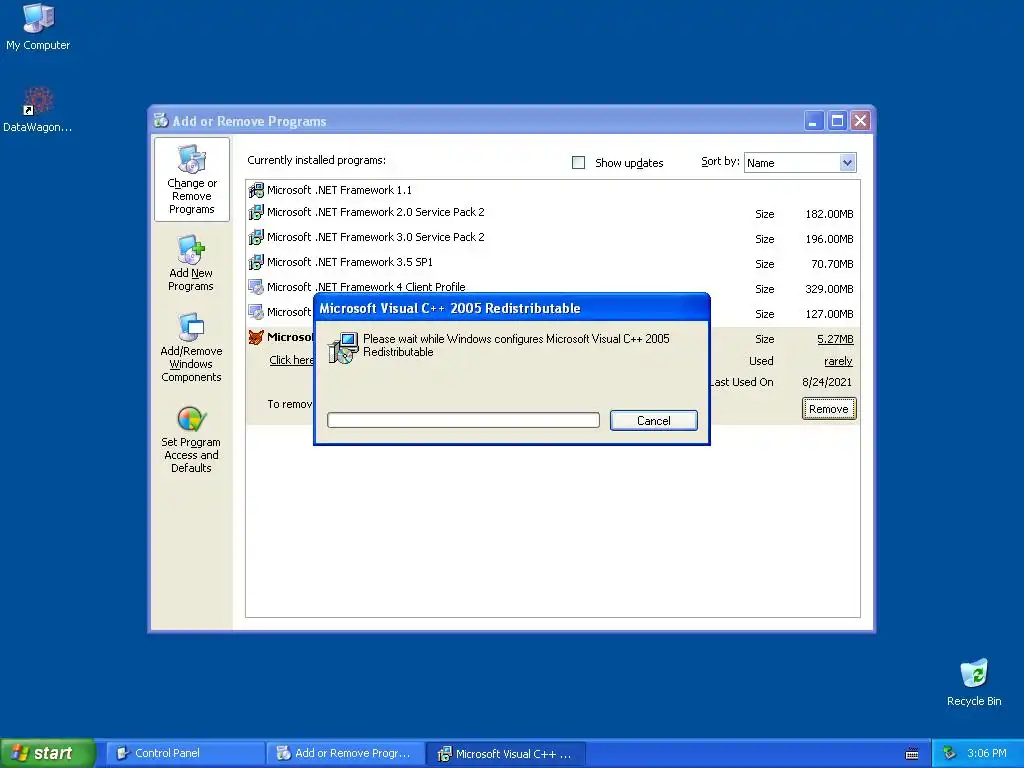1024x768 pixels.
Task: Open Set Program Access and Defaults
Action: tap(191, 439)
